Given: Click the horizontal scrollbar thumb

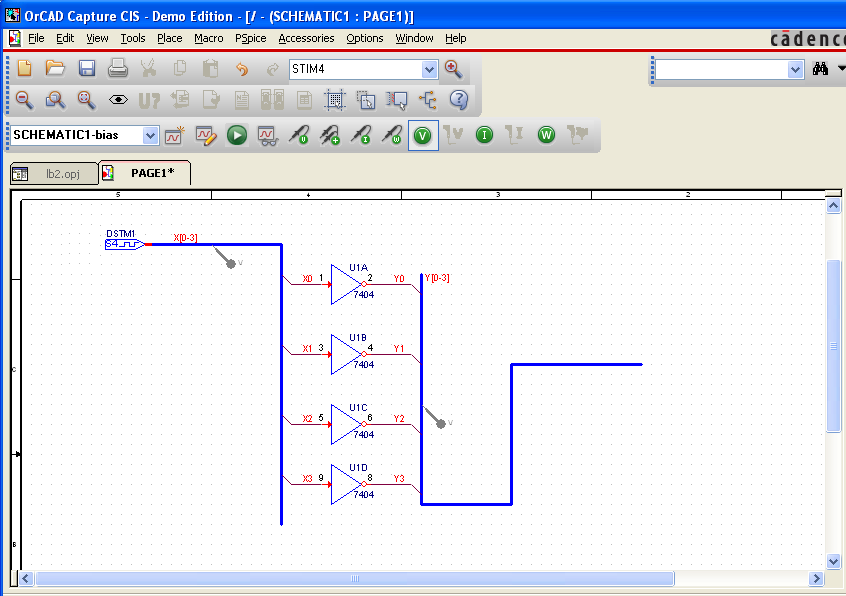Looking at the screenshot, I should (354, 579).
